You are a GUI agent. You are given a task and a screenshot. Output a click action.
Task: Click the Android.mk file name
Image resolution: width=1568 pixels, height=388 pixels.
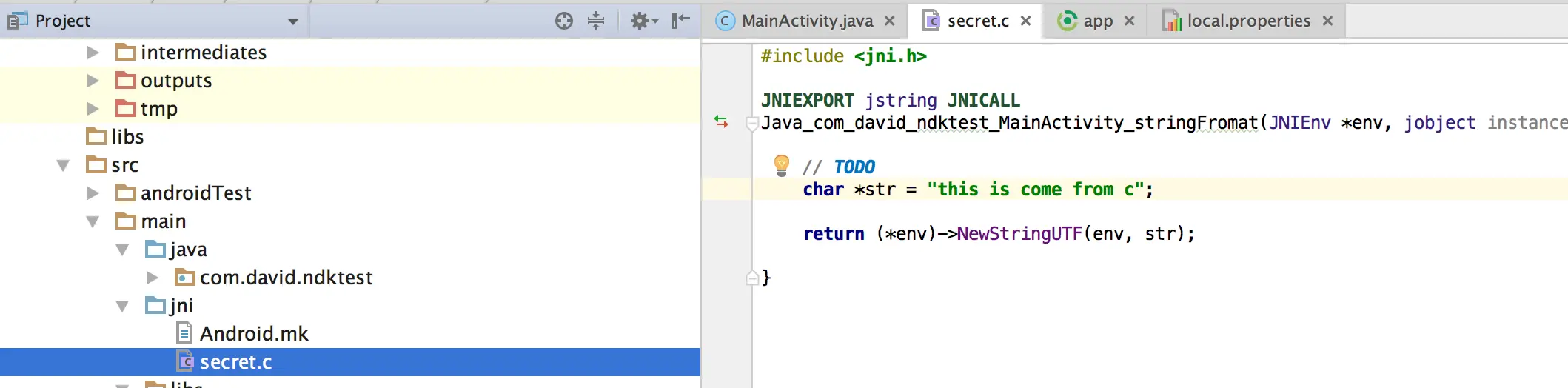tap(254, 334)
